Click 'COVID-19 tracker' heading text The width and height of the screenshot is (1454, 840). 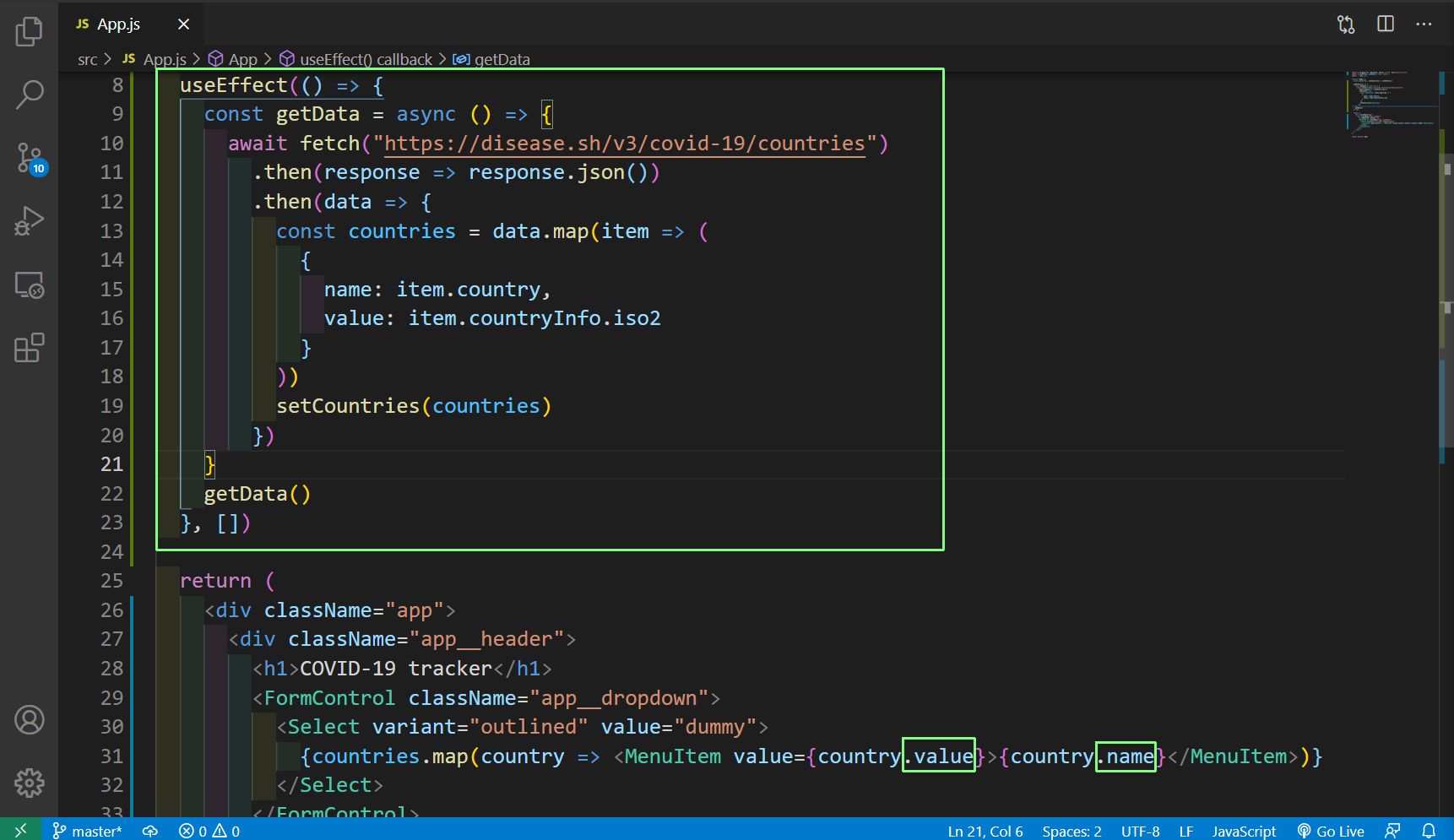[x=396, y=669]
